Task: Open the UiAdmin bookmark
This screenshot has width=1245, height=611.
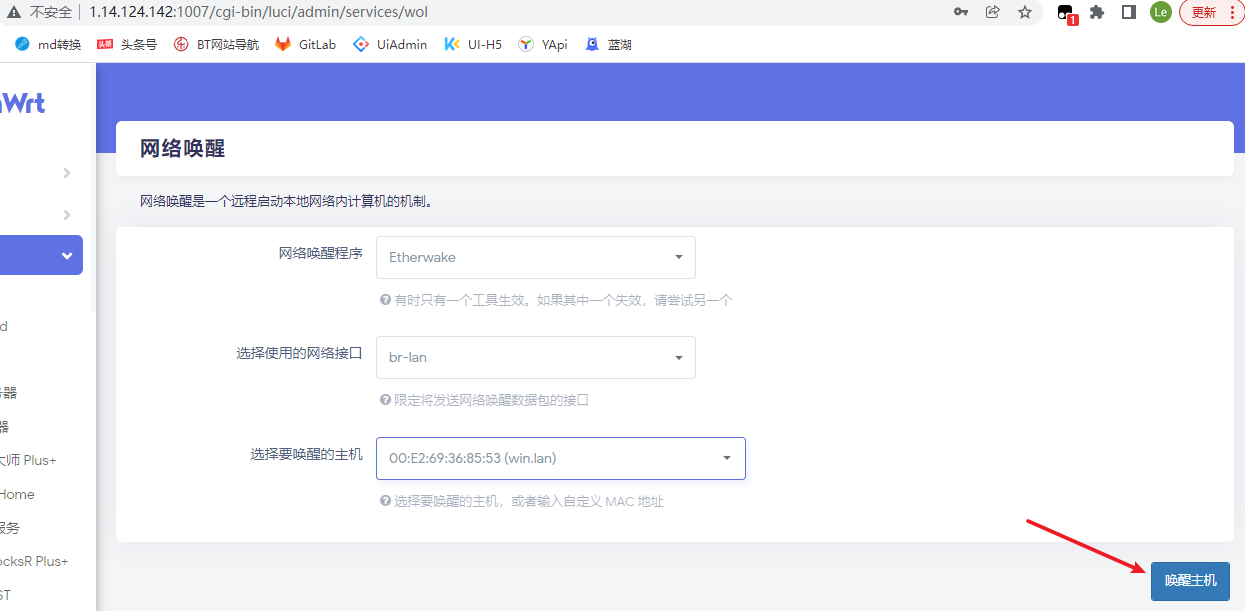Action: click(x=389, y=44)
